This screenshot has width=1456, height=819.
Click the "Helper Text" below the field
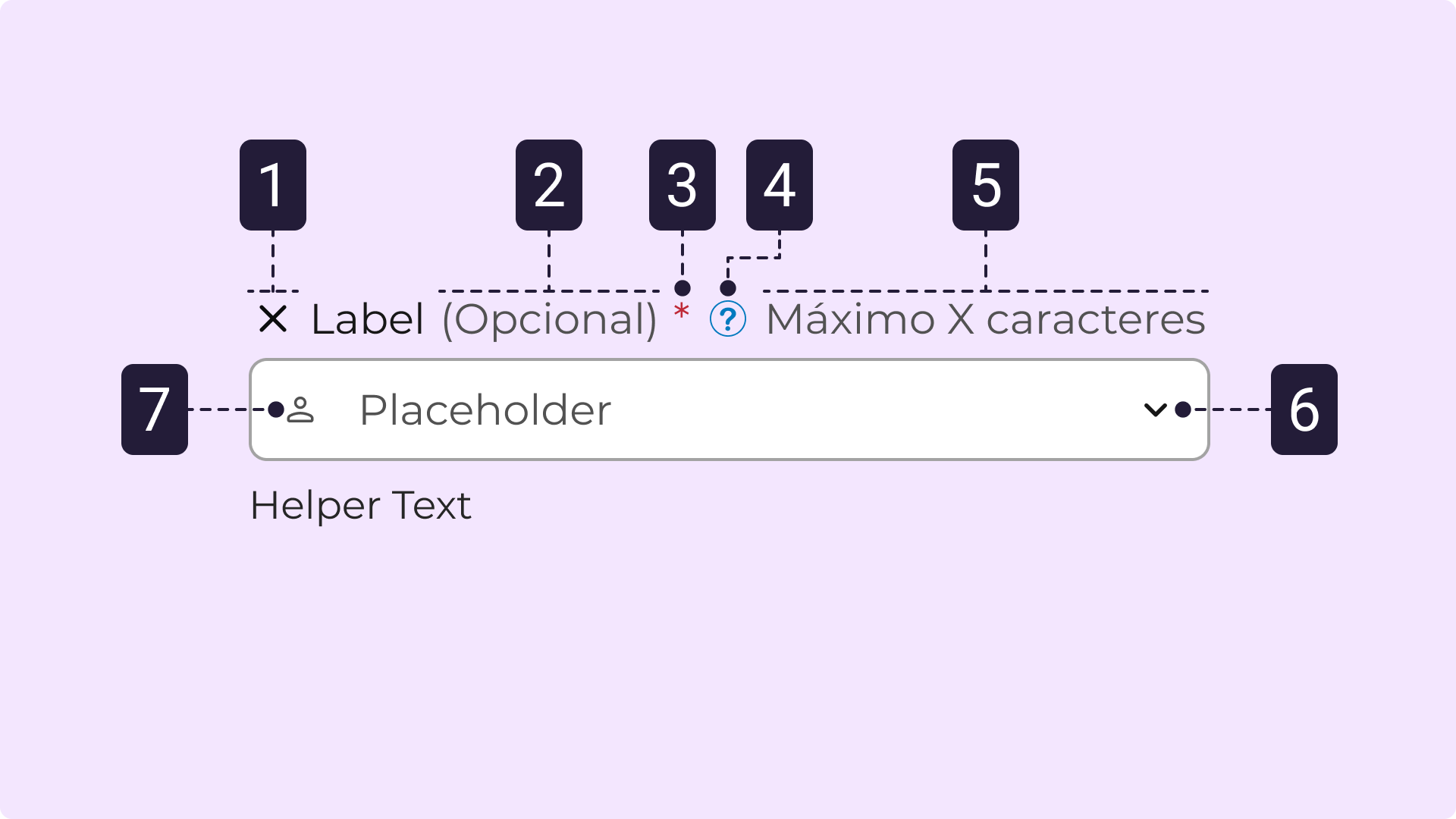pos(361,505)
